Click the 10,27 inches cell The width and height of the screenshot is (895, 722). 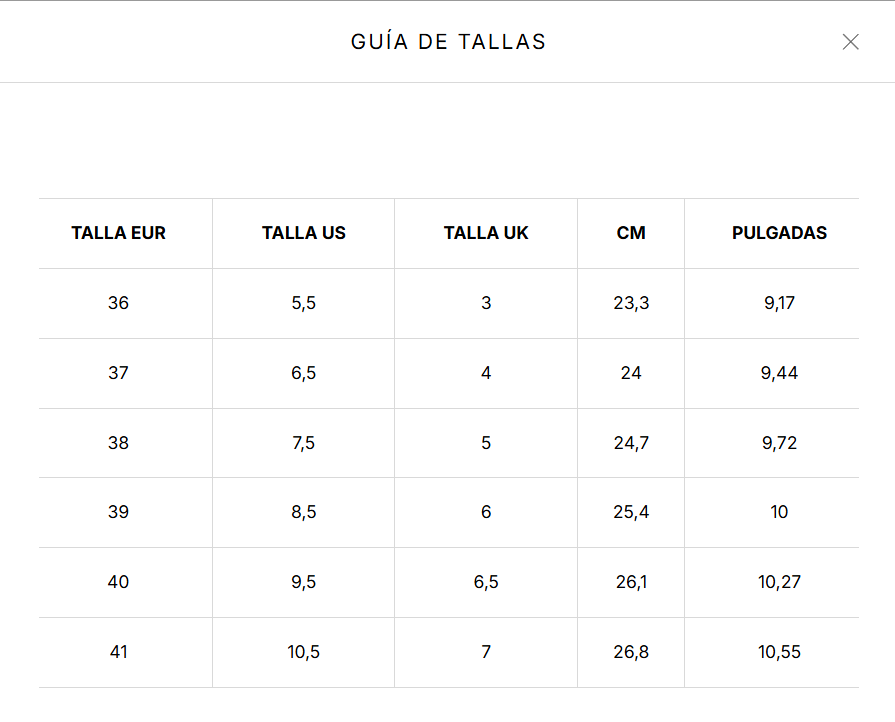[x=779, y=582]
